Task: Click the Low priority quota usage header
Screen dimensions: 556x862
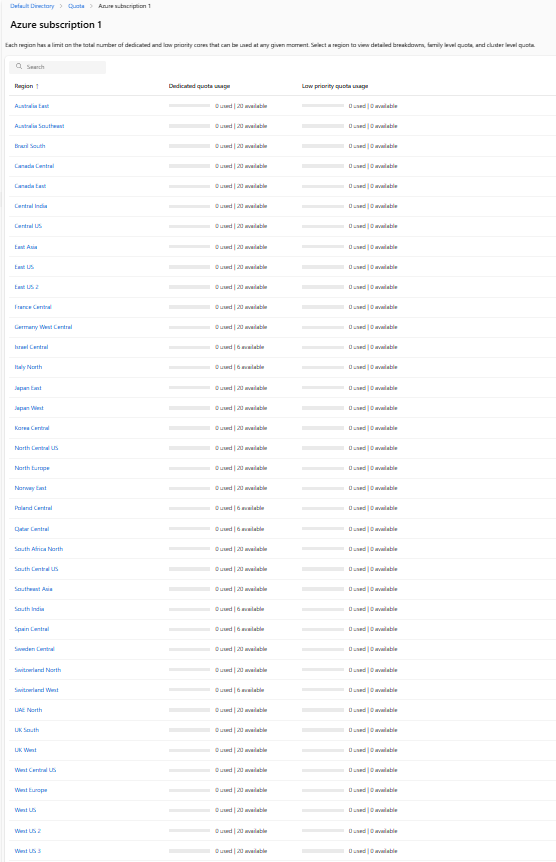Action: pos(335,86)
